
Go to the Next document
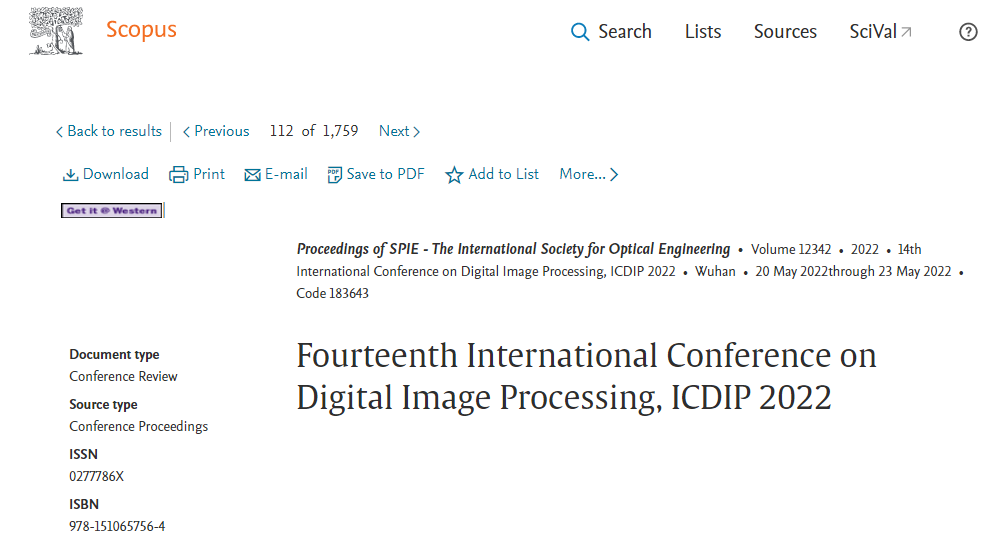[x=400, y=131]
